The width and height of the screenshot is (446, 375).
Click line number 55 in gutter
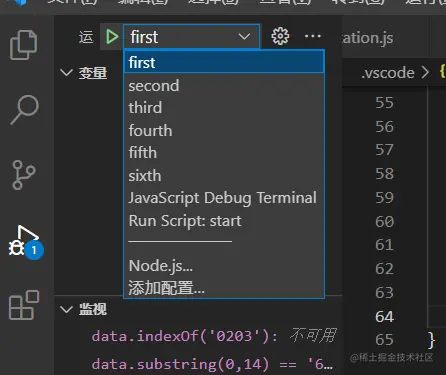[384, 102]
